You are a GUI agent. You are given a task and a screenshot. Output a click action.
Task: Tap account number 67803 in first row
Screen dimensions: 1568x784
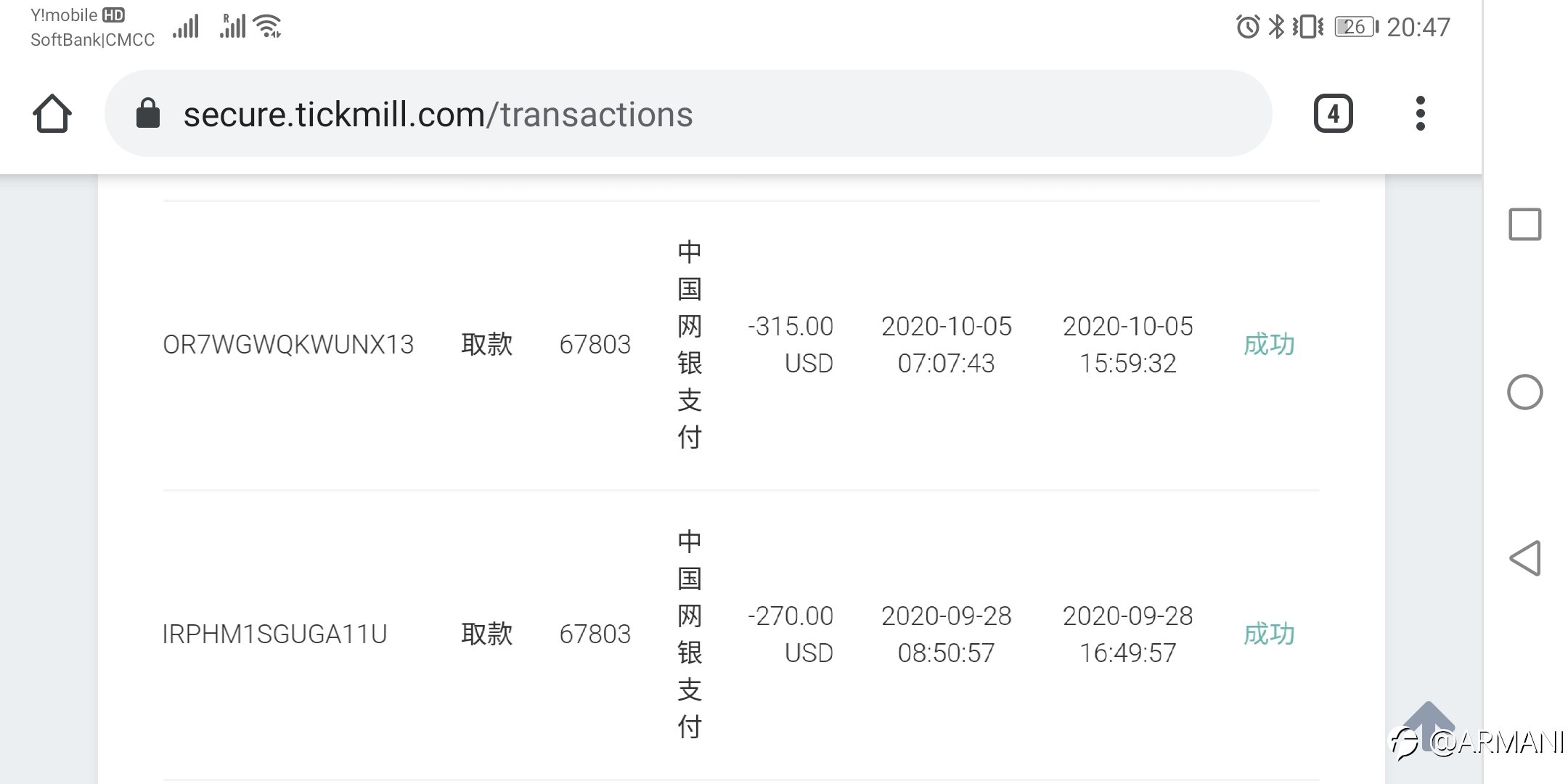[x=595, y=345]
